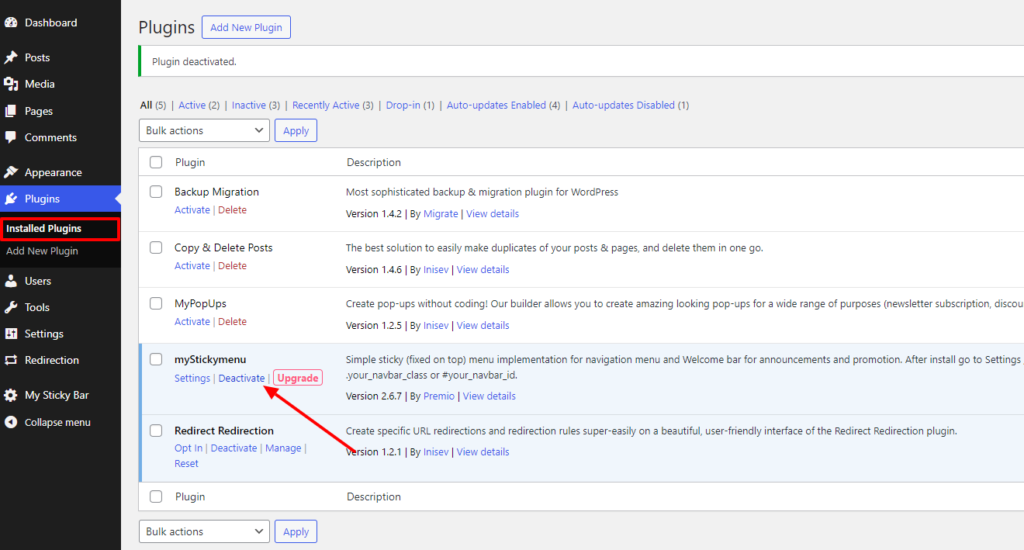1024x550 pixels.
Task: Click the Collapse menu arrow icon
Action: tap(11, 422)
